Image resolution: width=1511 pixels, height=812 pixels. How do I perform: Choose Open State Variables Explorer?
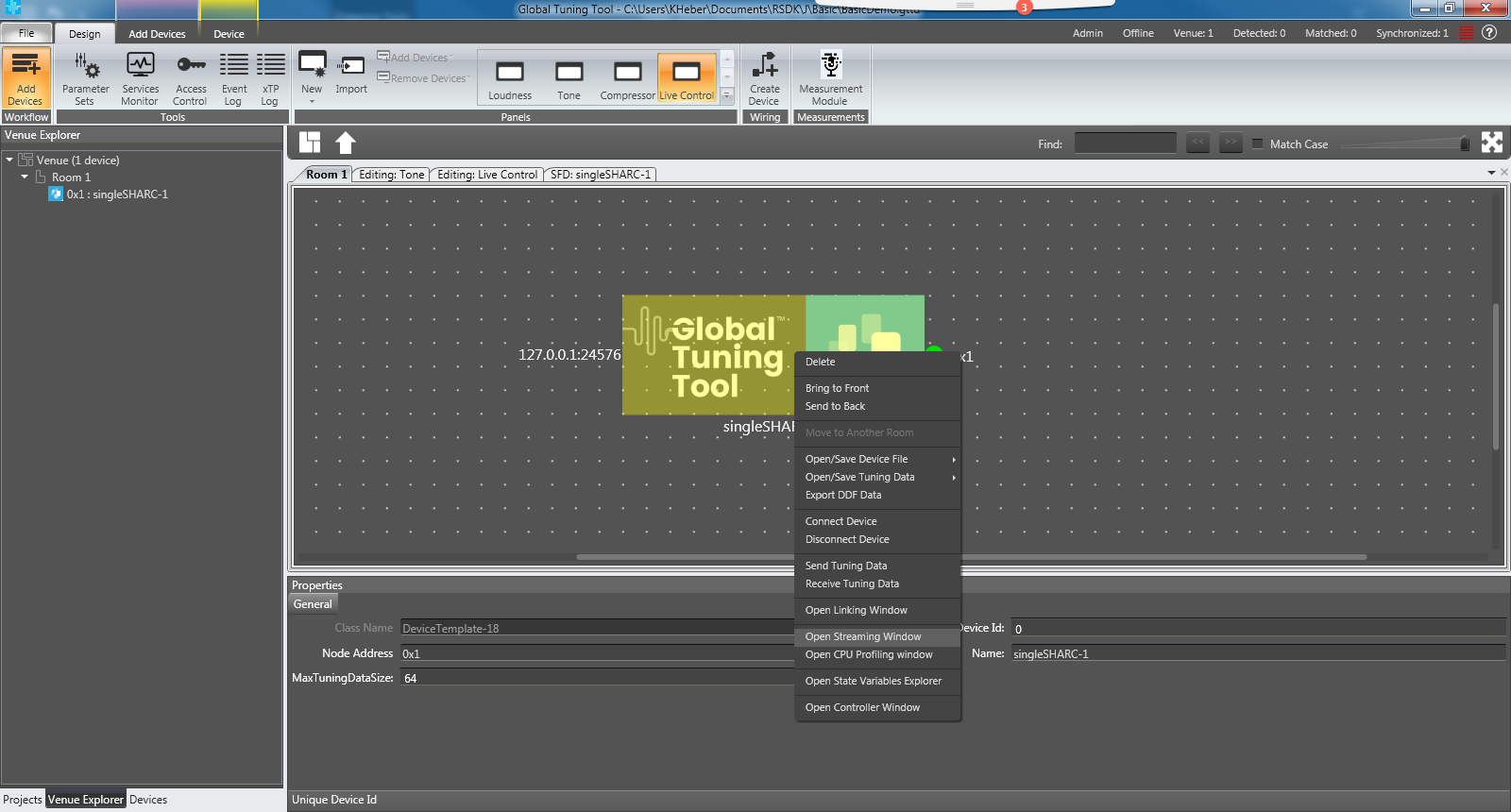point(878,681)
